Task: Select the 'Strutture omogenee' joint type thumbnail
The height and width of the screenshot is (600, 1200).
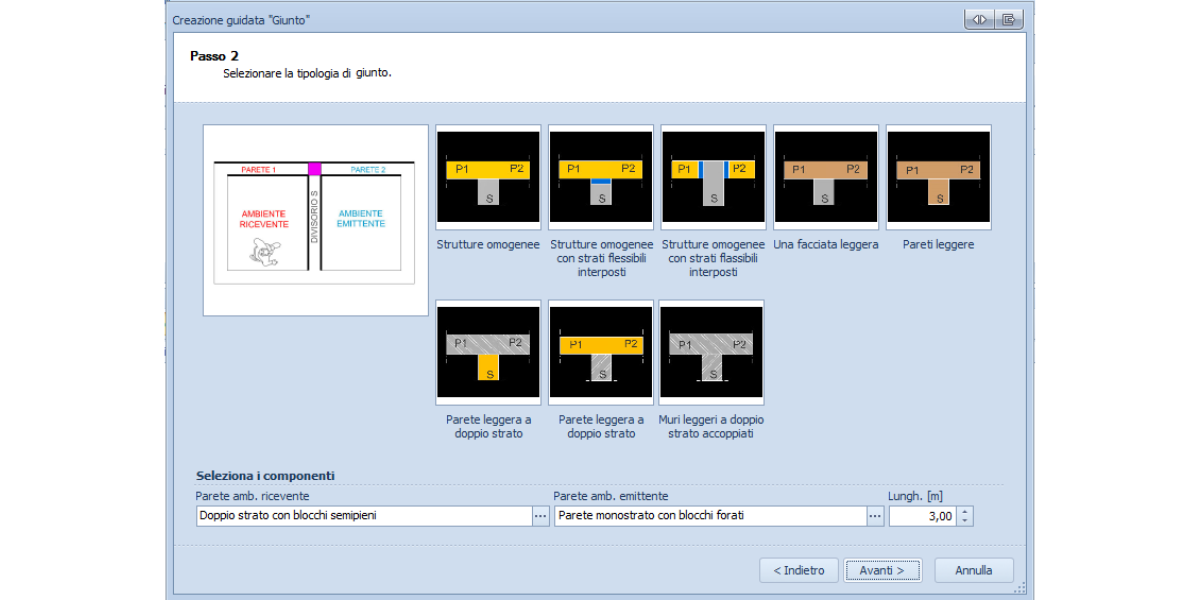Action: 488,179
